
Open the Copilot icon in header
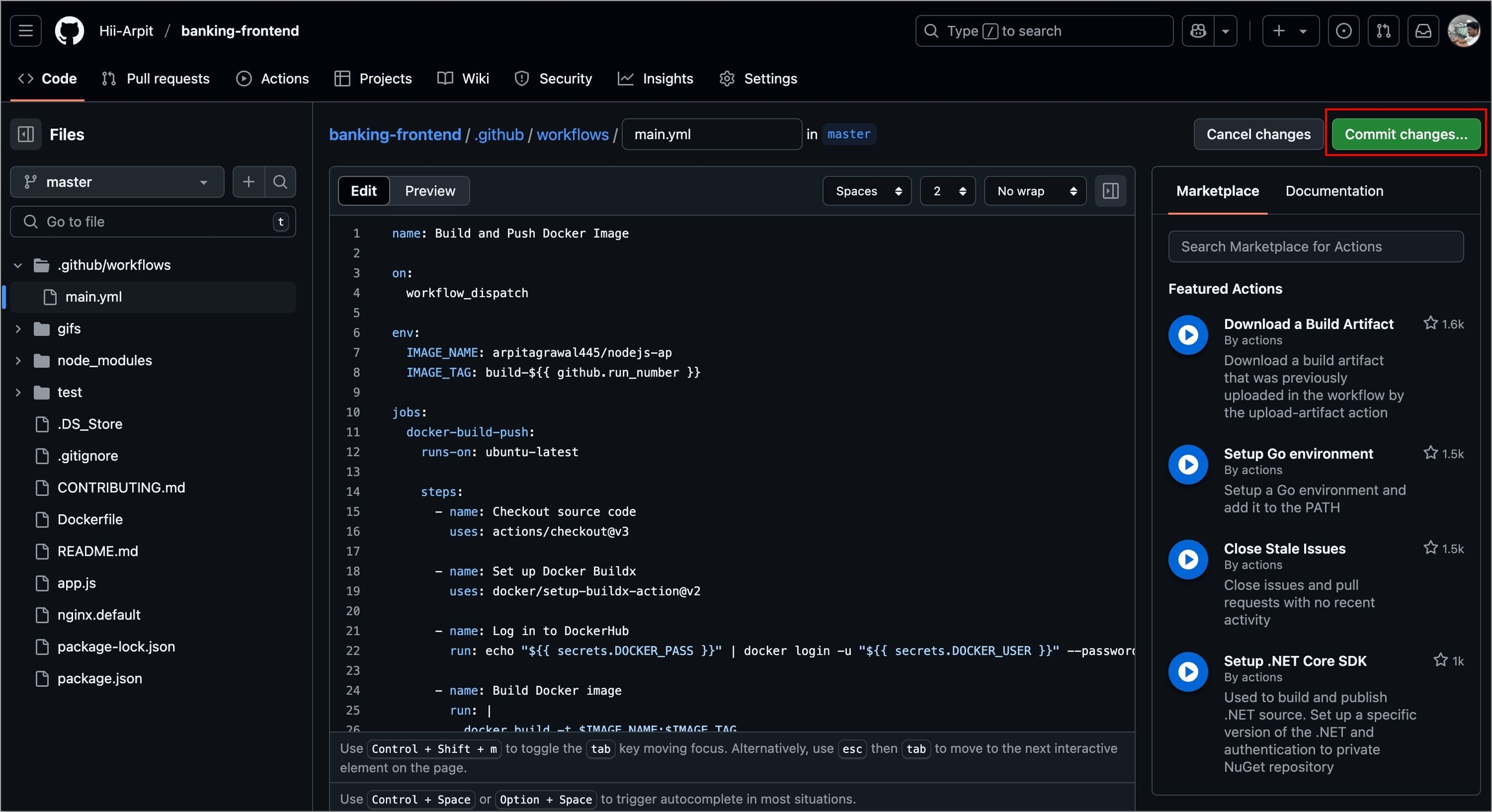click(1198, 30)
